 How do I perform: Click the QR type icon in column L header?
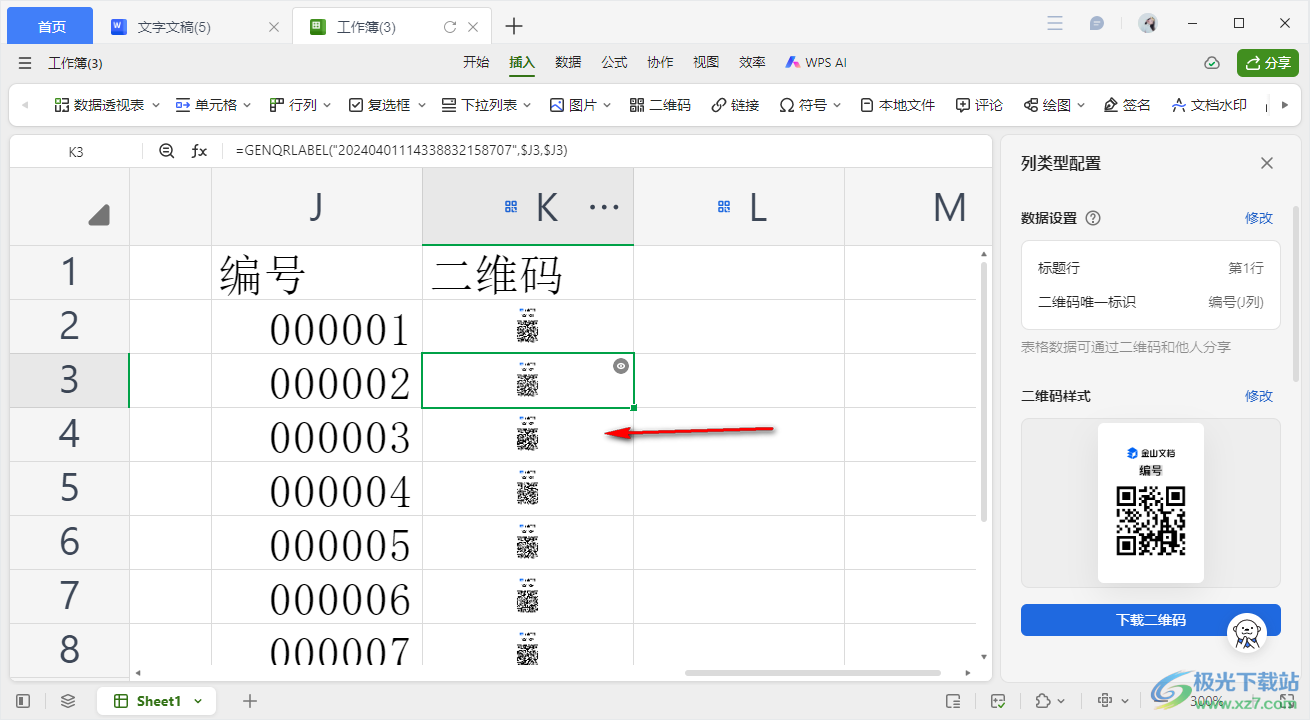(x=724, y=207)
